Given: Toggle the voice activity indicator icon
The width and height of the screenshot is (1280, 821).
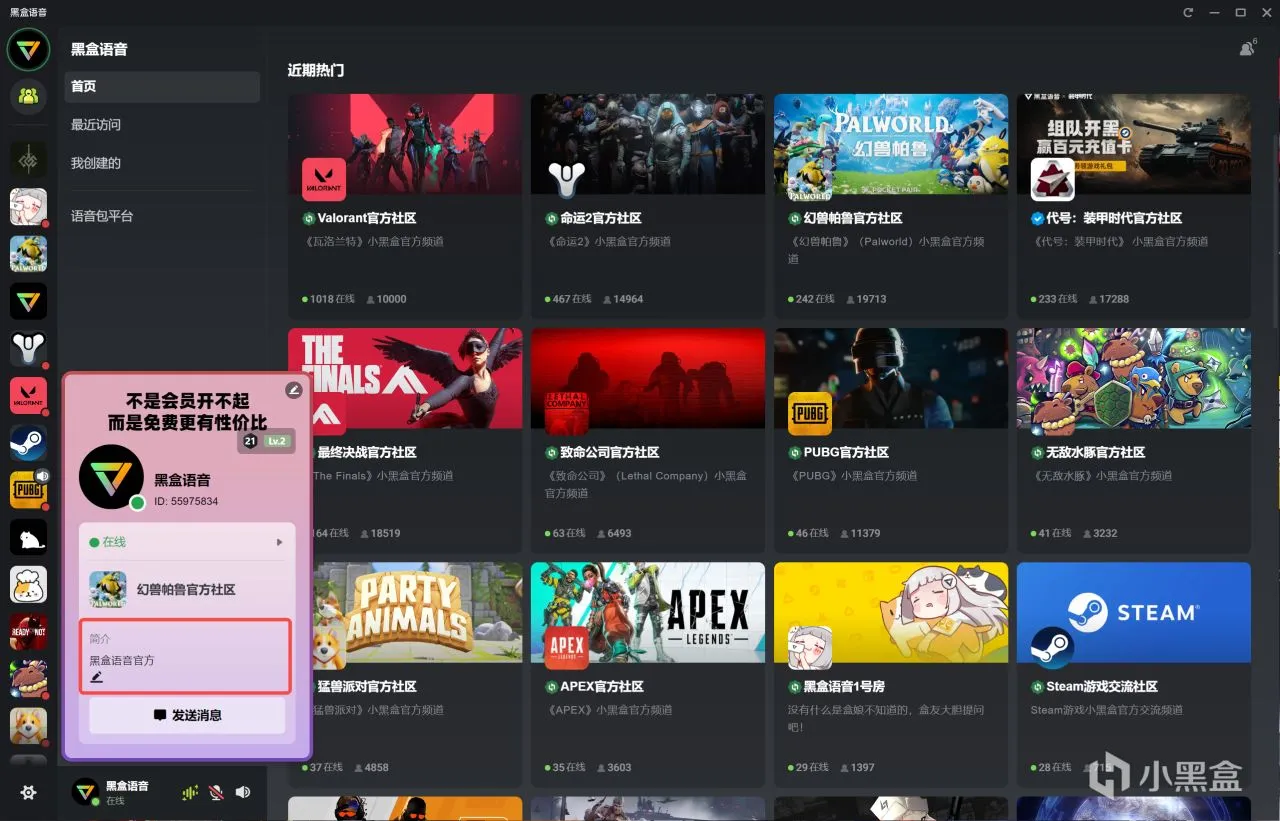Looking at the screenshot, I should point(190,792).
